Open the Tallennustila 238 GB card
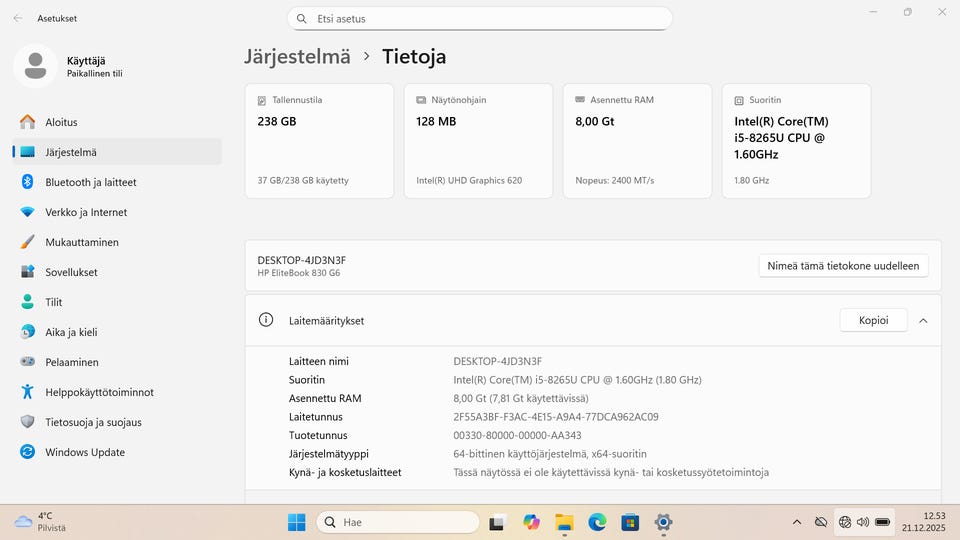The image size is (960, 540). click(319, 141)
